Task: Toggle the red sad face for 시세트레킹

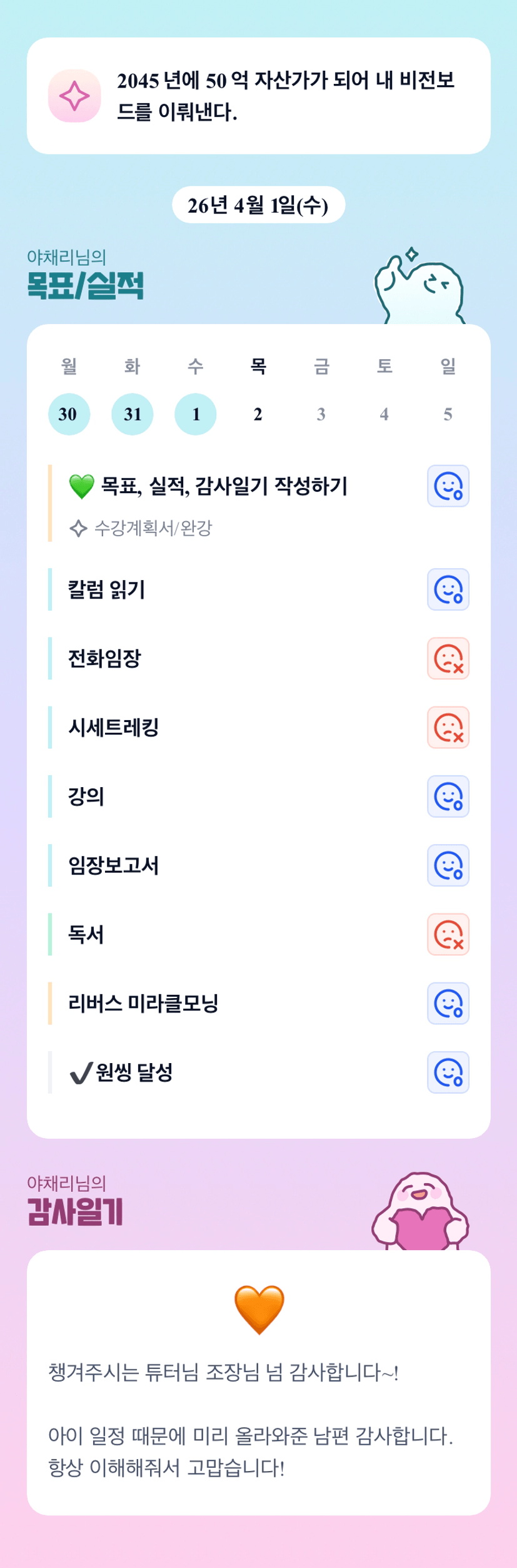Action: (x=448, y=728)
